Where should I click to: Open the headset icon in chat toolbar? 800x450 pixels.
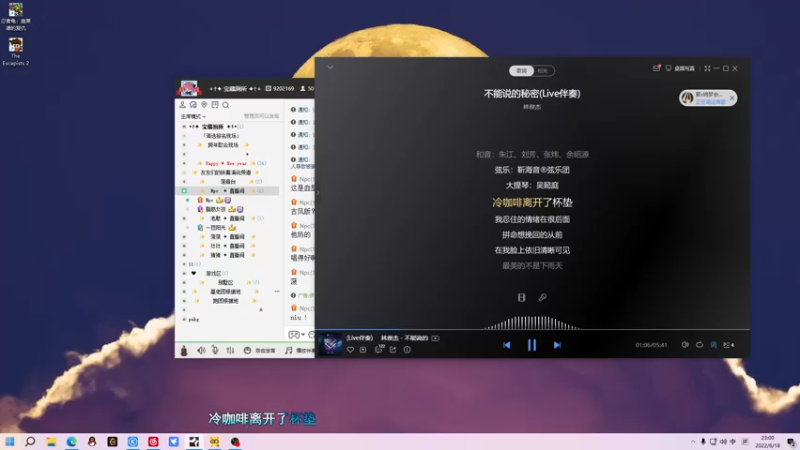[193, 105]
